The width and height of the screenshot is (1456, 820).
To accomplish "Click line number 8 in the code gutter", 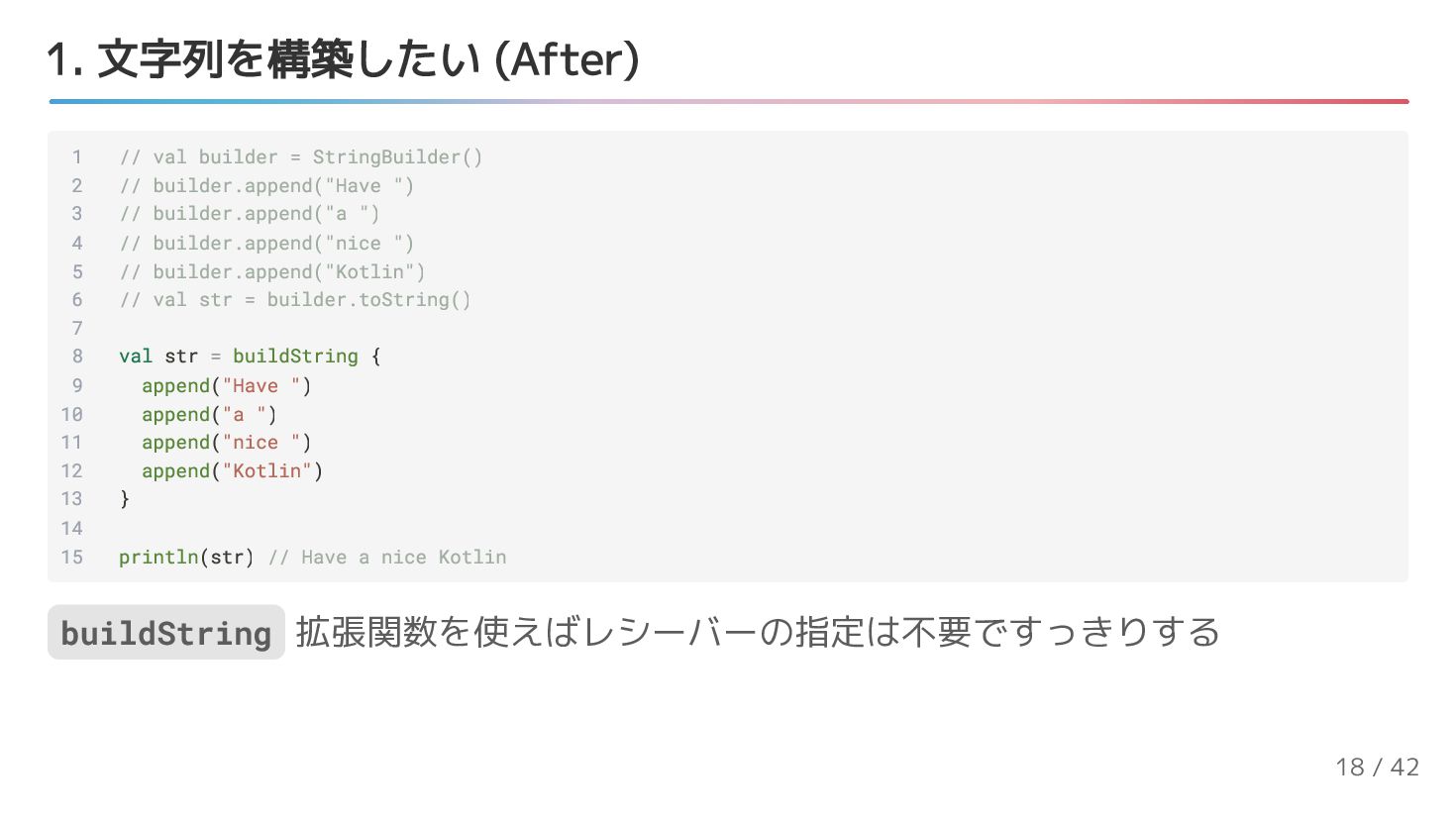I will pos(77,357).
